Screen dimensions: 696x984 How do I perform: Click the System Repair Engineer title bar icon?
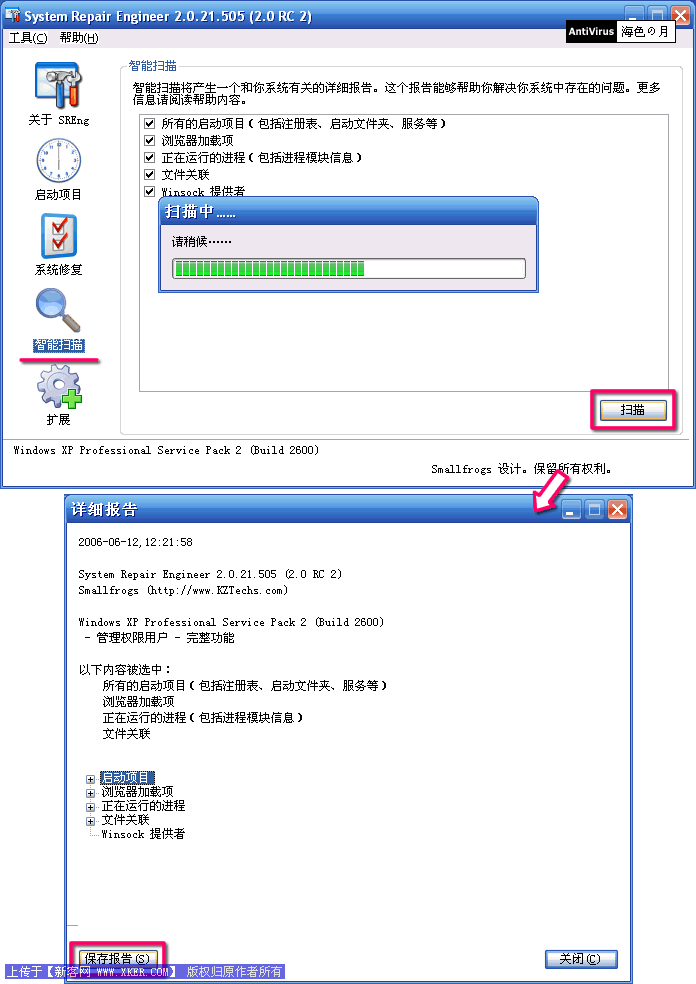click(12, 14)
